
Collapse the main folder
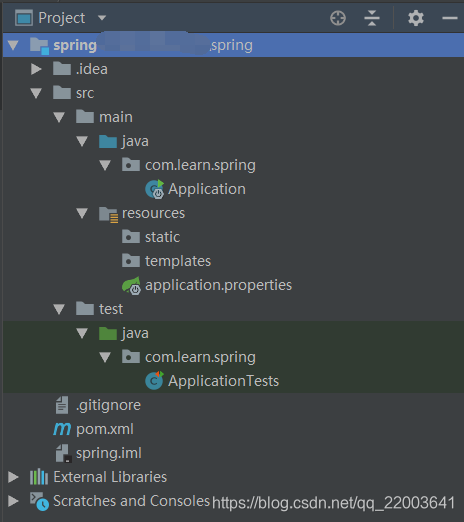[x=59, y=117]
